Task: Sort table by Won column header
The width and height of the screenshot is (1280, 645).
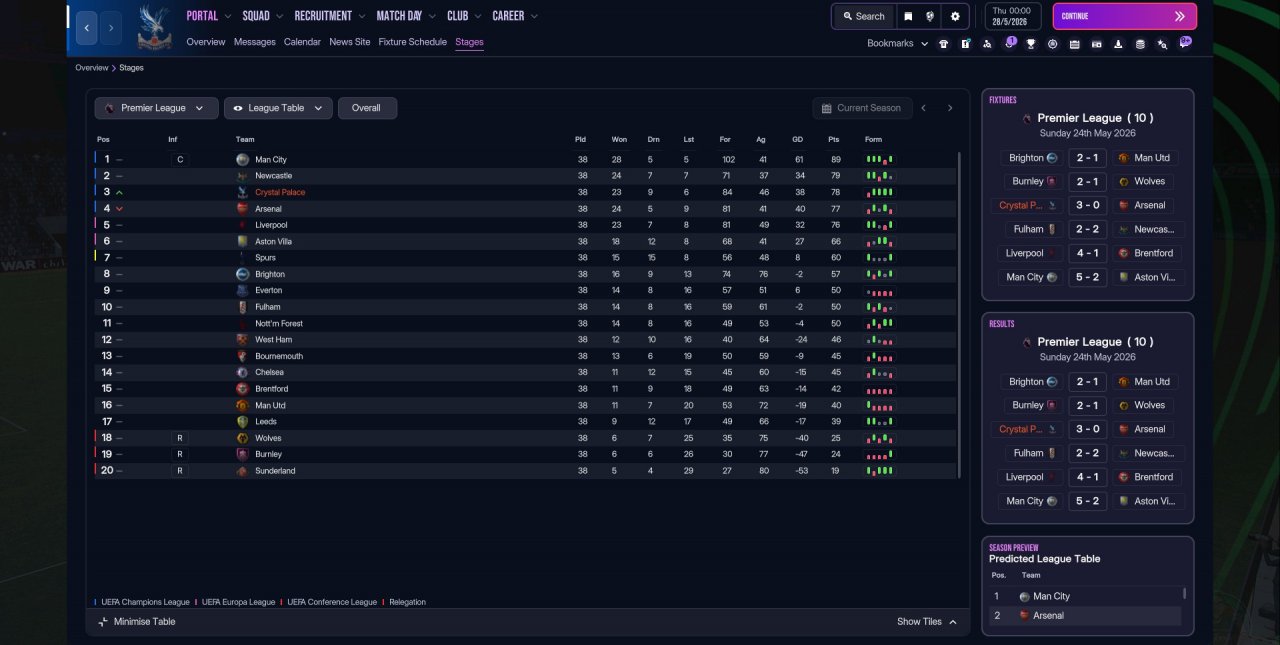Action: pos(619,139)
